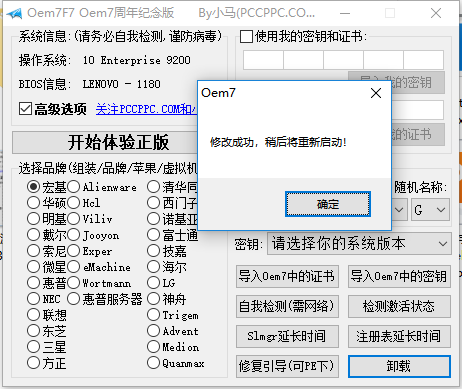
Task: Pick the NEC brand radio button
Action: click(x=33, y=299)
